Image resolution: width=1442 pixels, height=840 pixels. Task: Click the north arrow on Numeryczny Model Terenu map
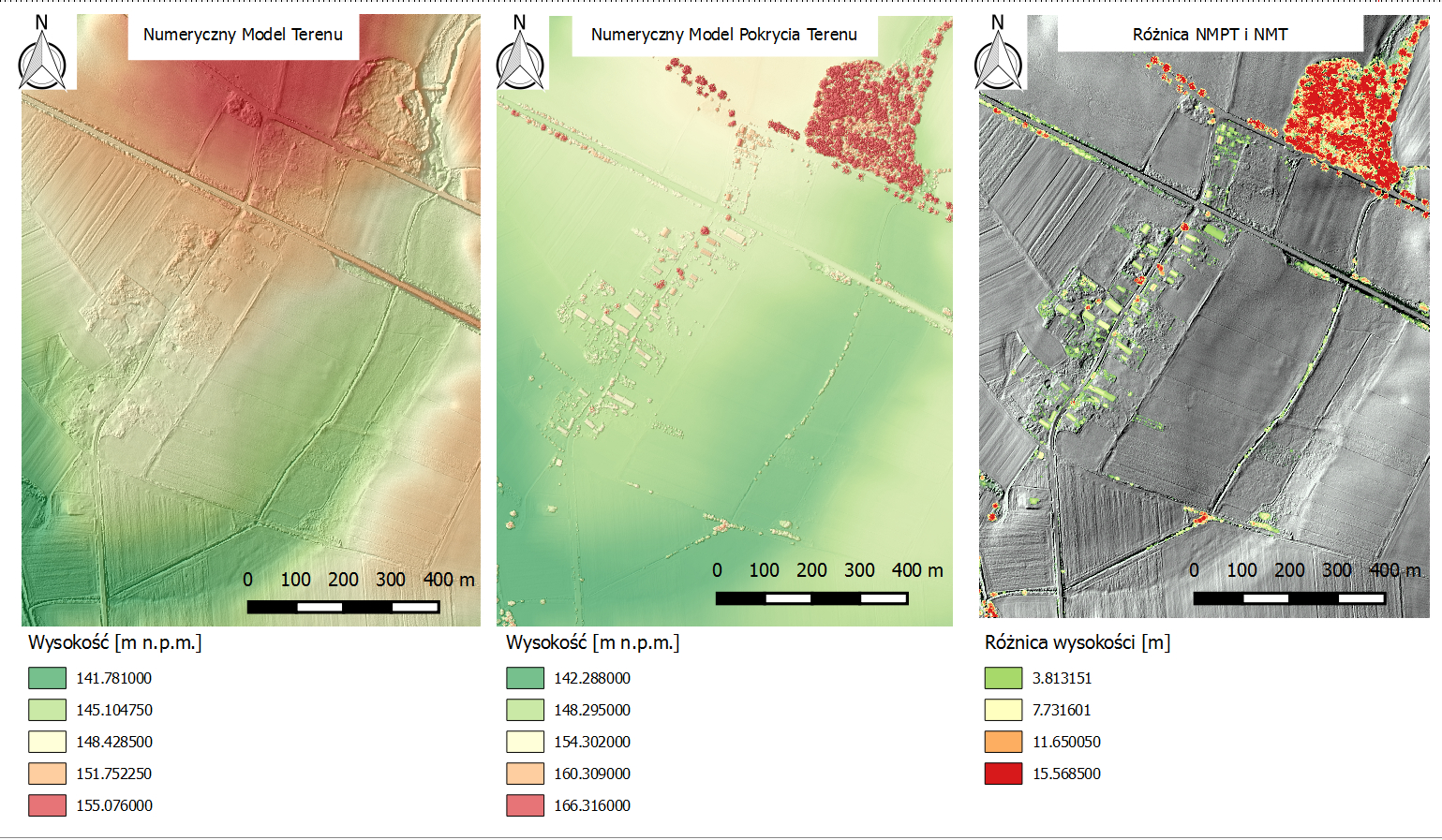(42, 52)
